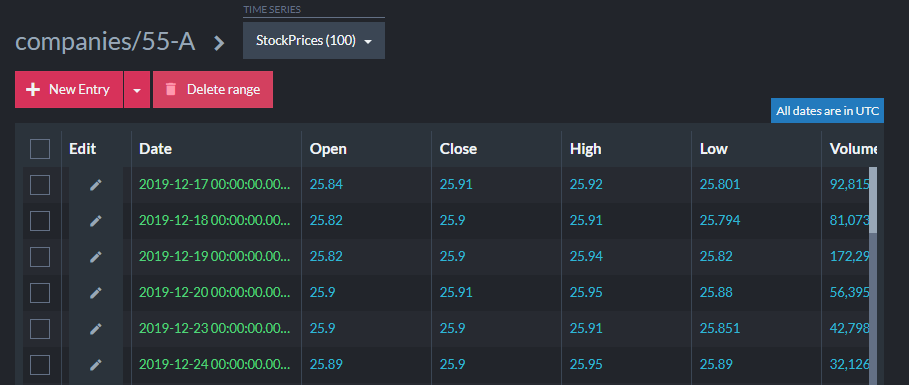Click Open value 25.84 for 2019-12-17

(326, 185)
